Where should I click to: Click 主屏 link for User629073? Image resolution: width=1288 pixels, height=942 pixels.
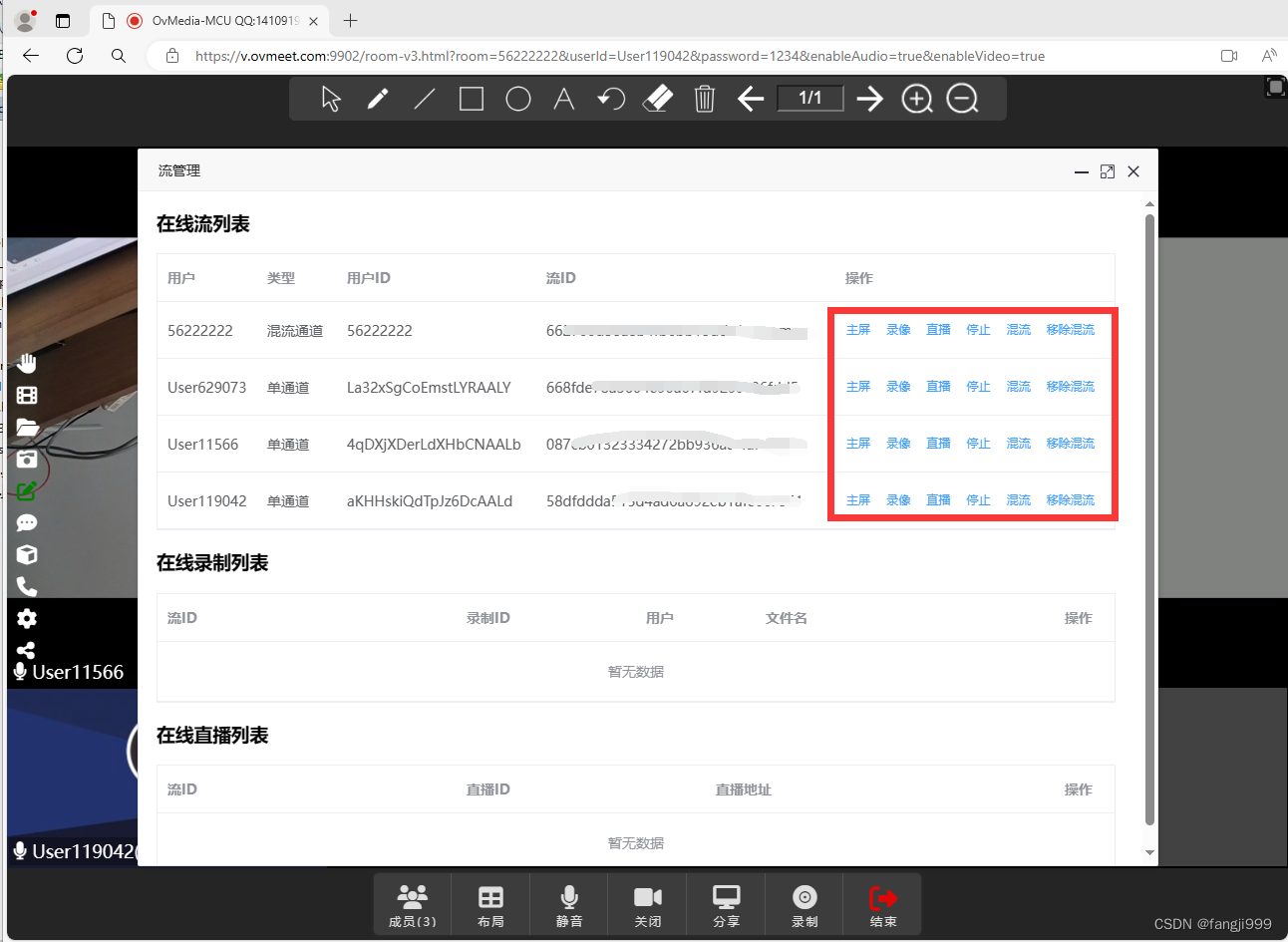click(858, 386)
